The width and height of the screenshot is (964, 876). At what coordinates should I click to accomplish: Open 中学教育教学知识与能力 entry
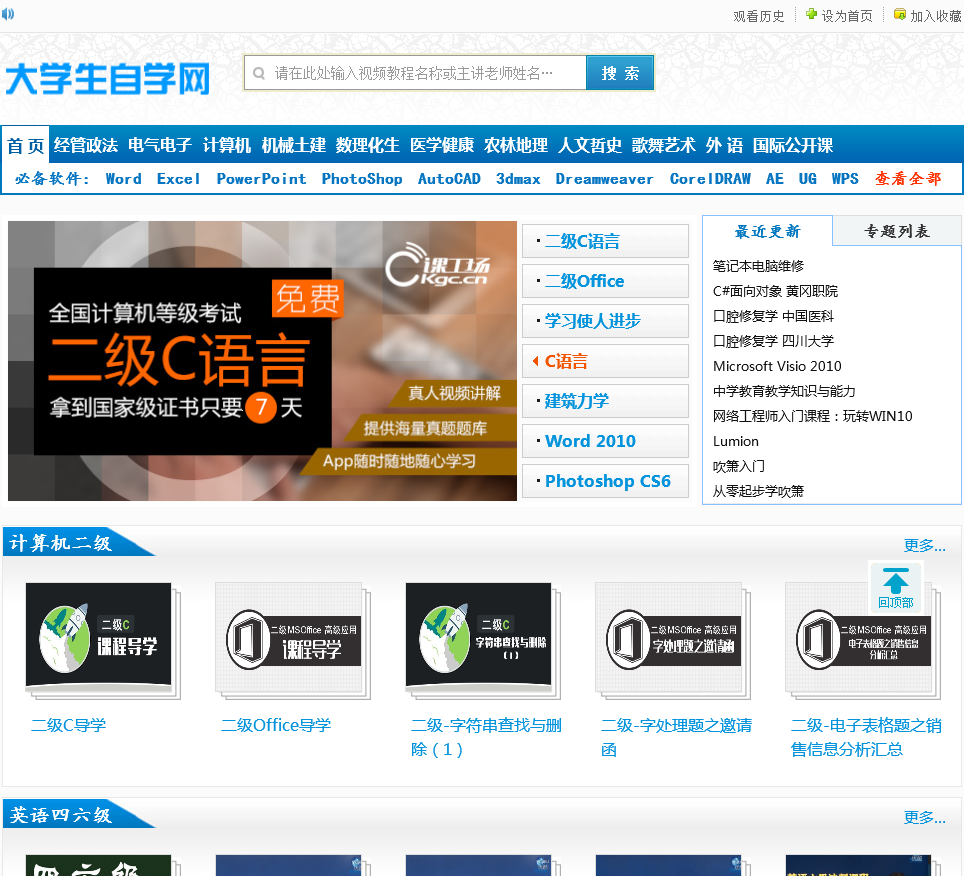click(x=784, y=392)
